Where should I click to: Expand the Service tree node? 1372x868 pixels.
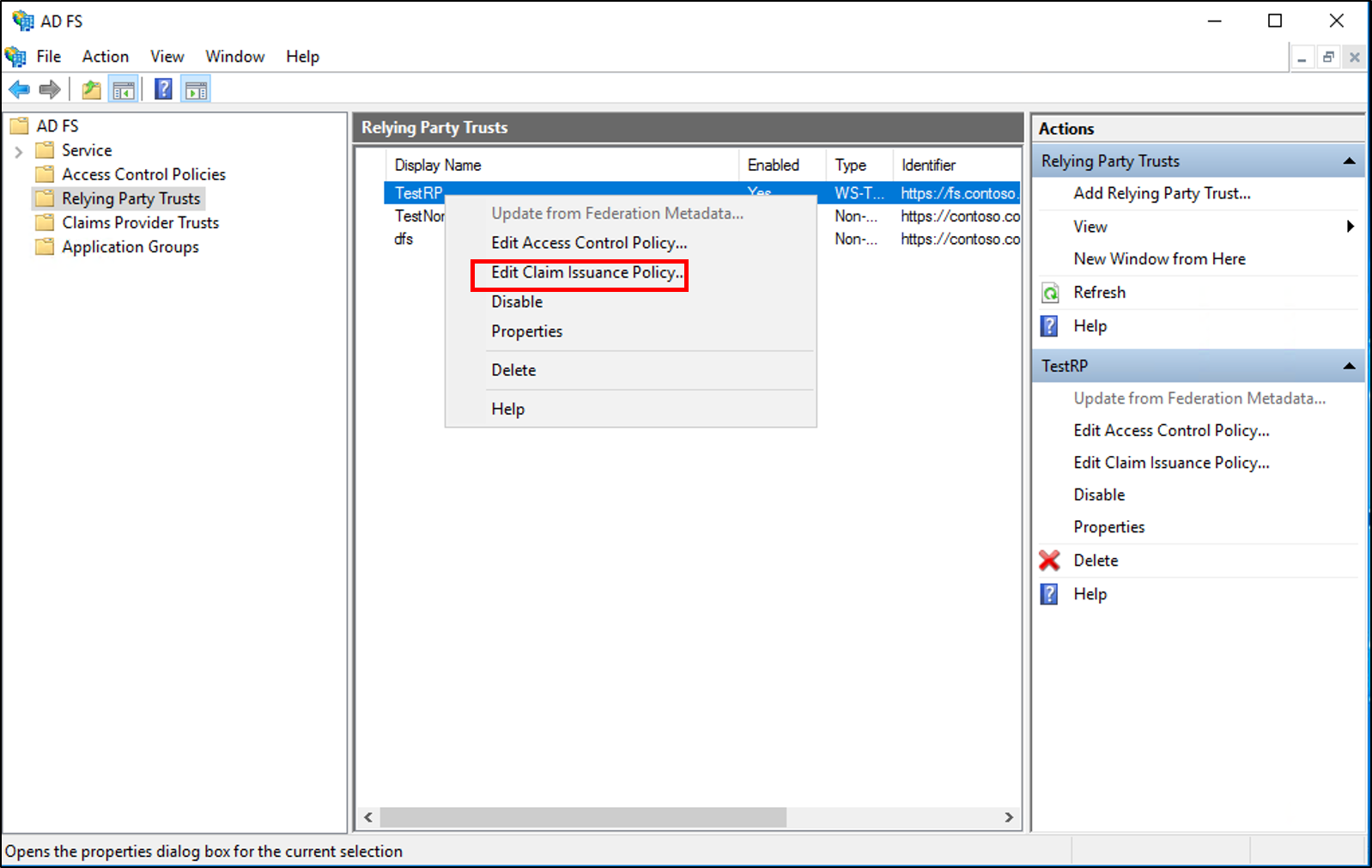pyautogui.click(x=19, y=152)
